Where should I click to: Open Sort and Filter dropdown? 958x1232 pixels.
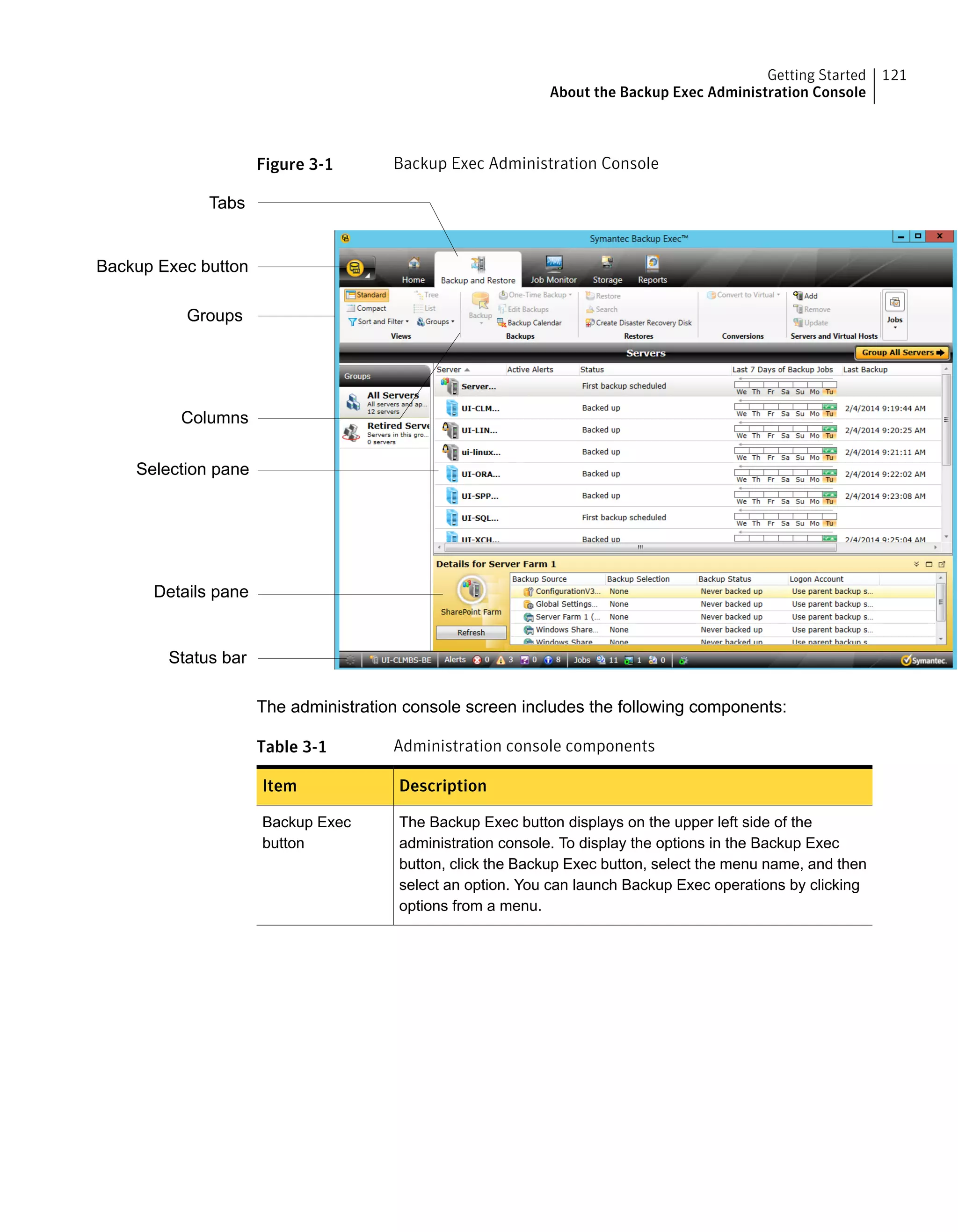pyautogui.click(x=378, y=322)
